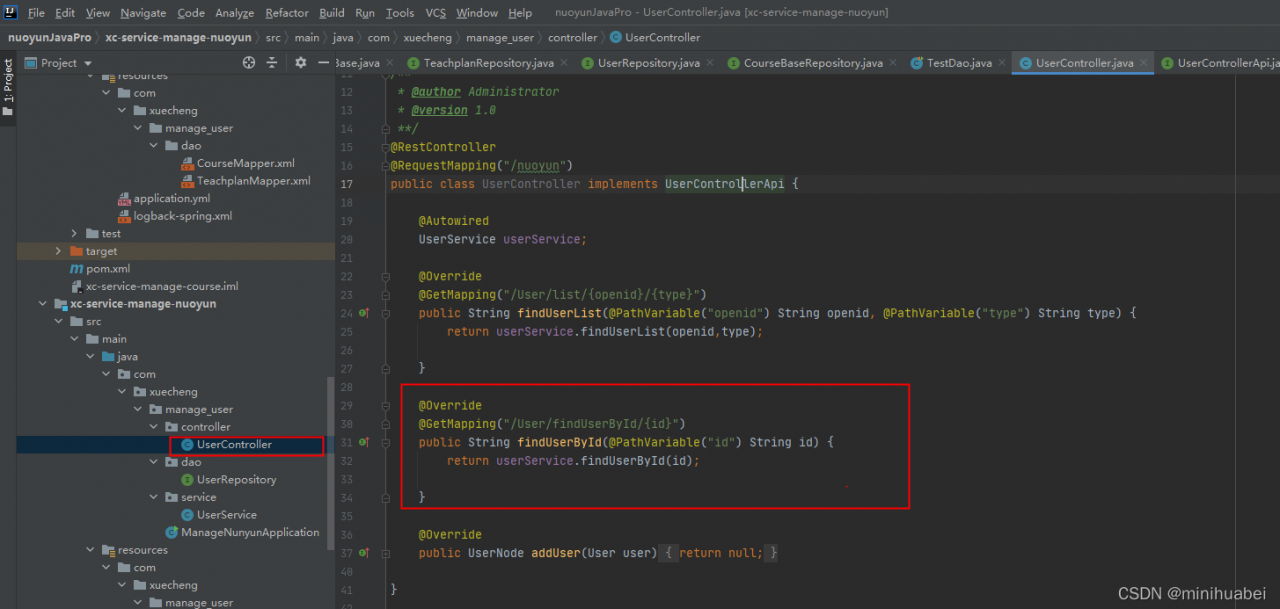Click the findUserById method name on line 31
1280x609 pixels.
(559, 442)
